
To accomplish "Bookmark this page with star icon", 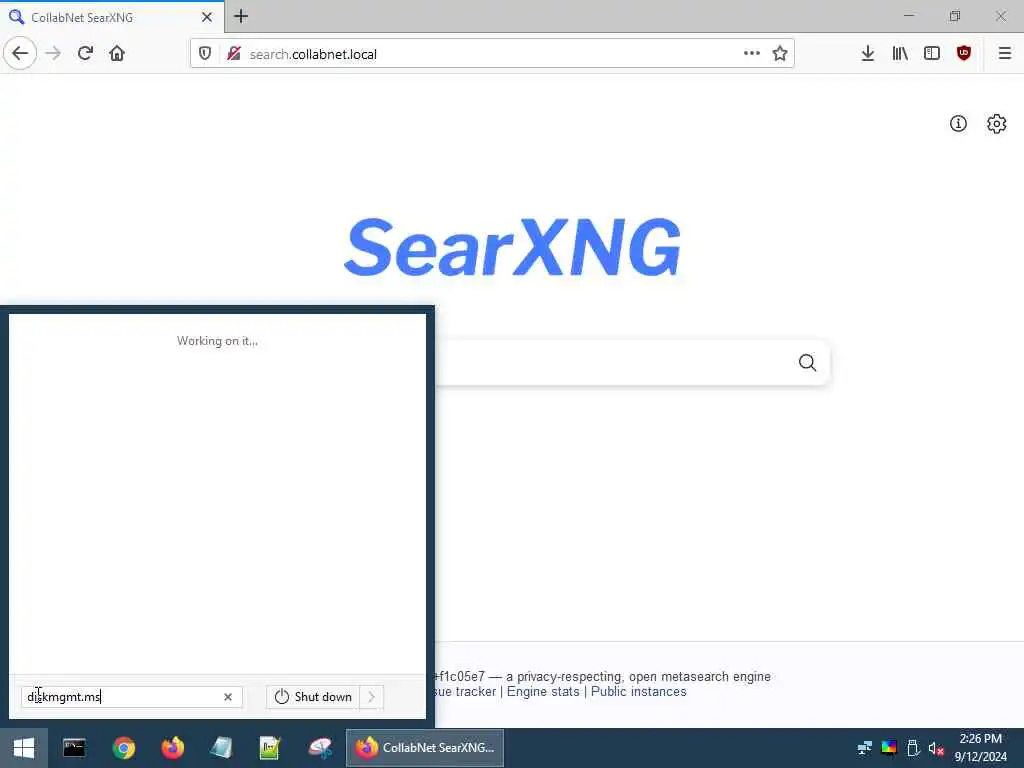I will (780, 54).
